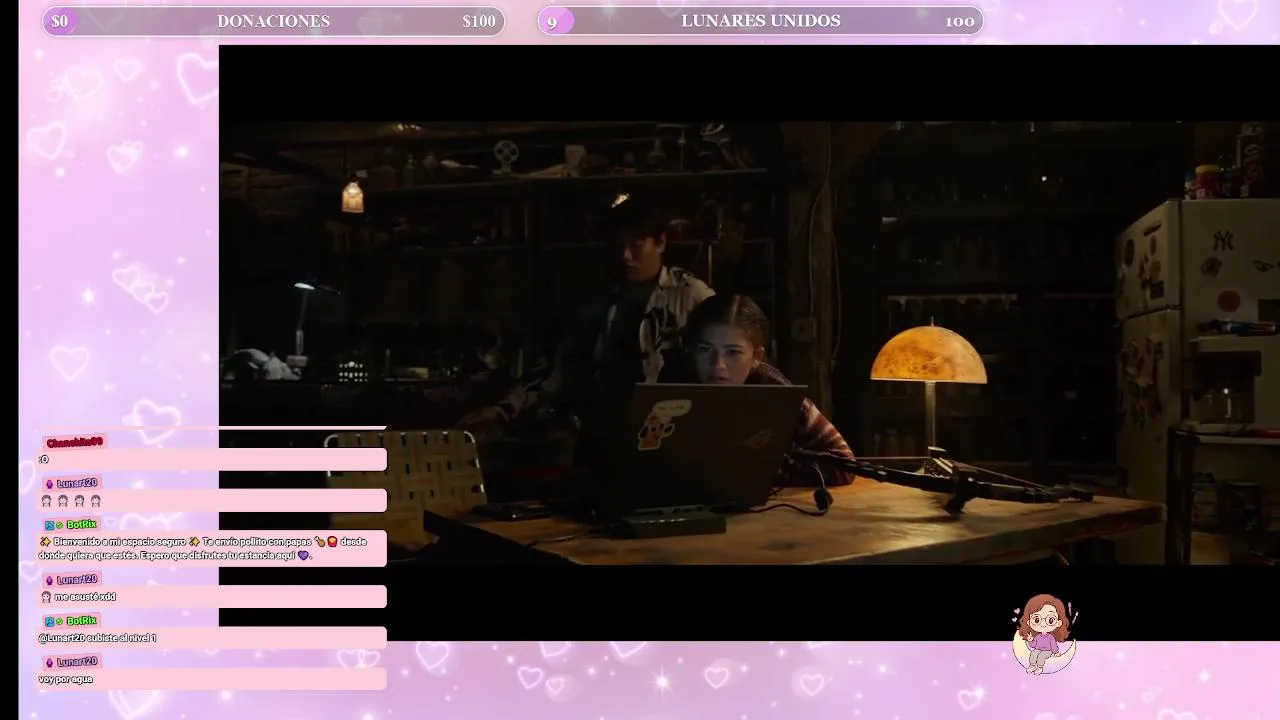This screenshot has width=1280, height=720.
Task: Click the '$0' donation amount
Action: (x=60, y=21)
